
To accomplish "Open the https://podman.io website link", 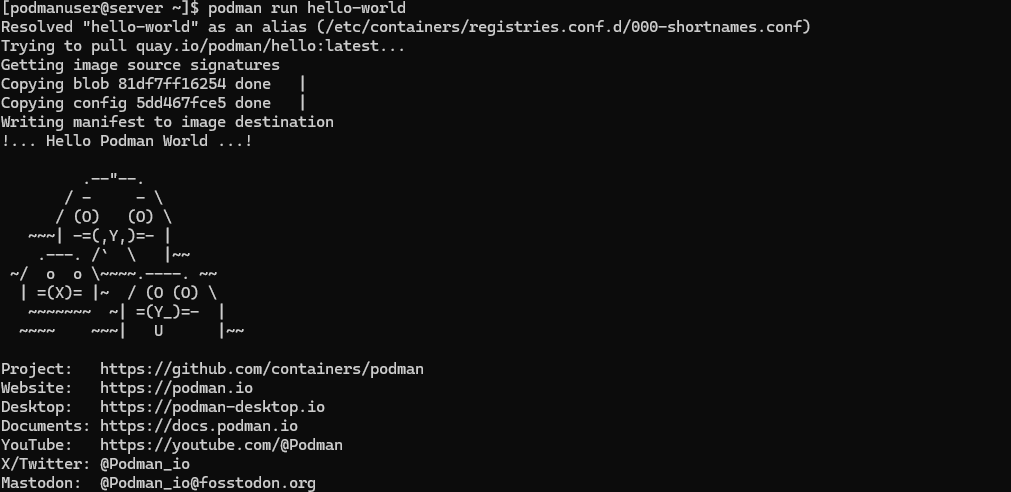I will click(x=176, y=388).
